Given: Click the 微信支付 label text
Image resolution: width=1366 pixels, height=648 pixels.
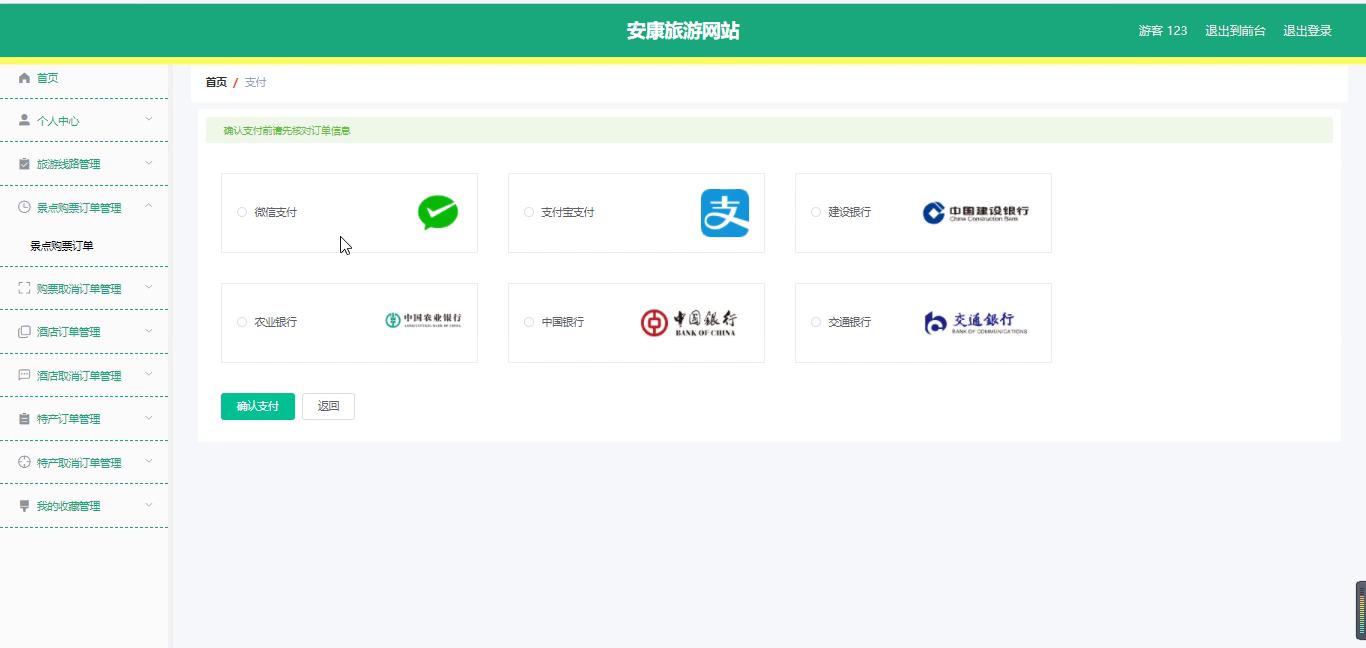Looking at the screenshot, I should (276, 212).
